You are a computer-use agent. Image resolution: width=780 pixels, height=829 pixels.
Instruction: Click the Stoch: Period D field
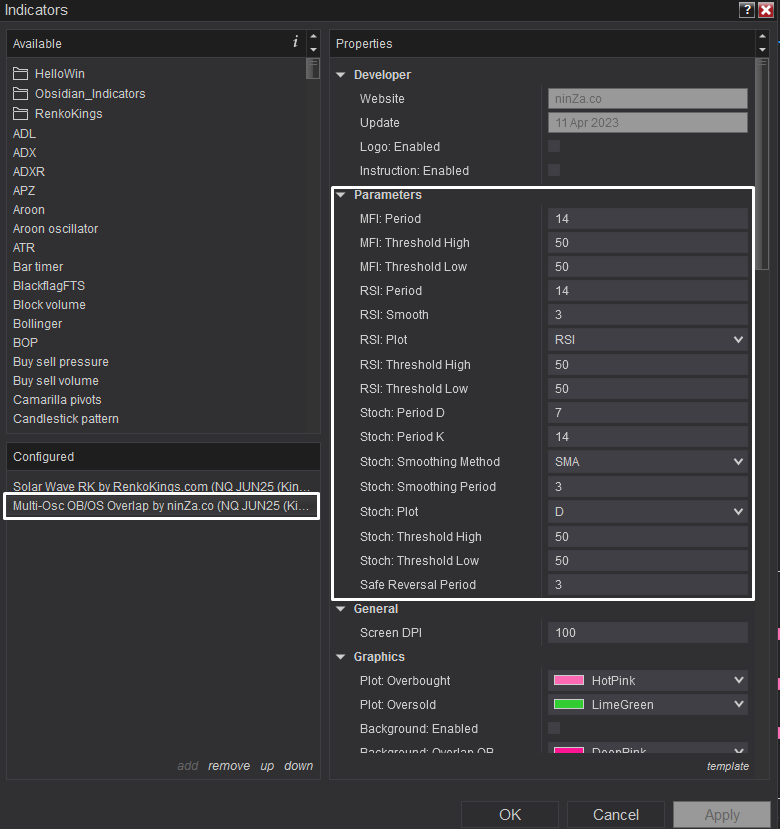(x=648, y=412)
